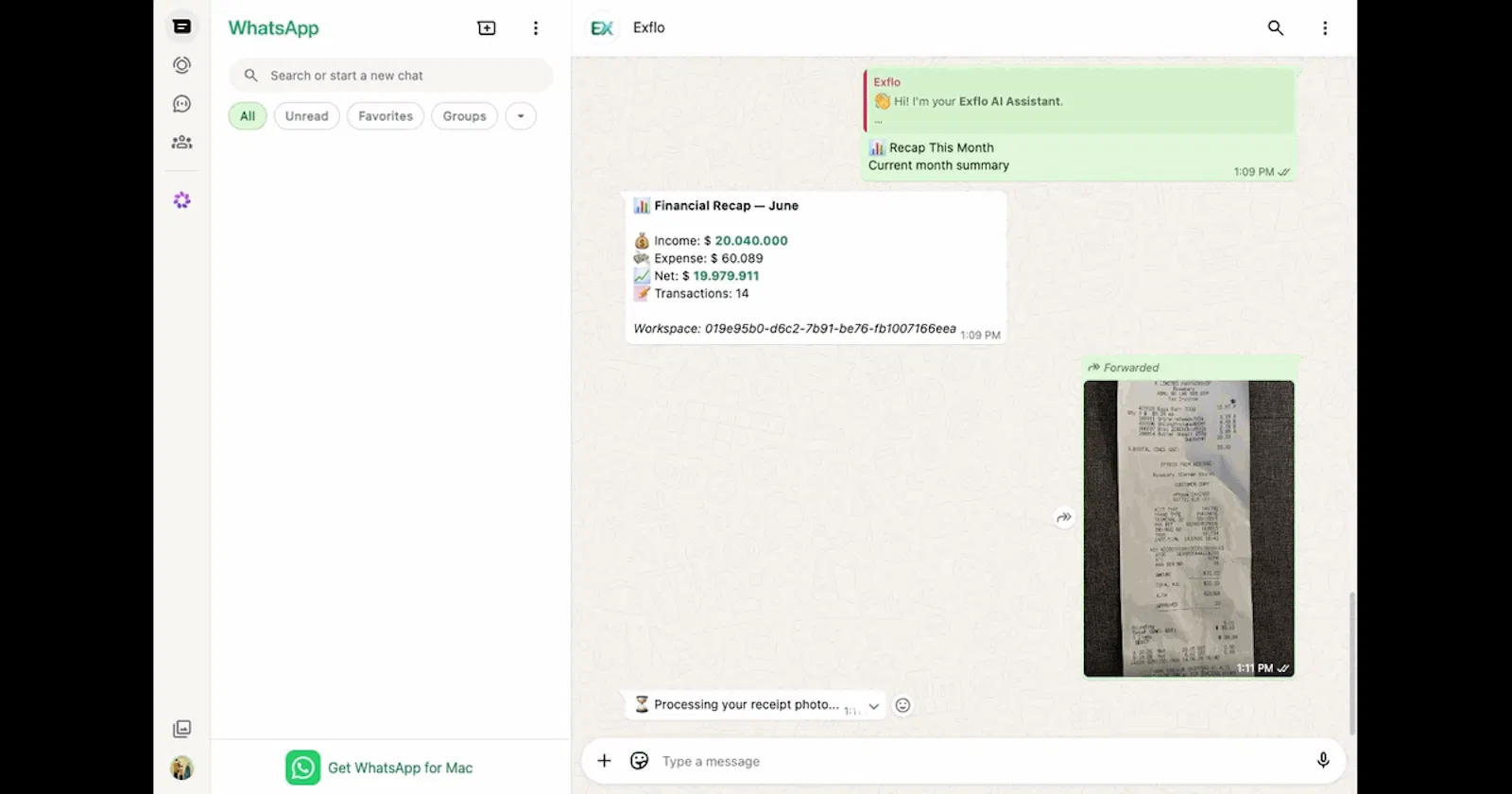
Task: Open the WhatsApp main menu dots
Action: (536, 28)
